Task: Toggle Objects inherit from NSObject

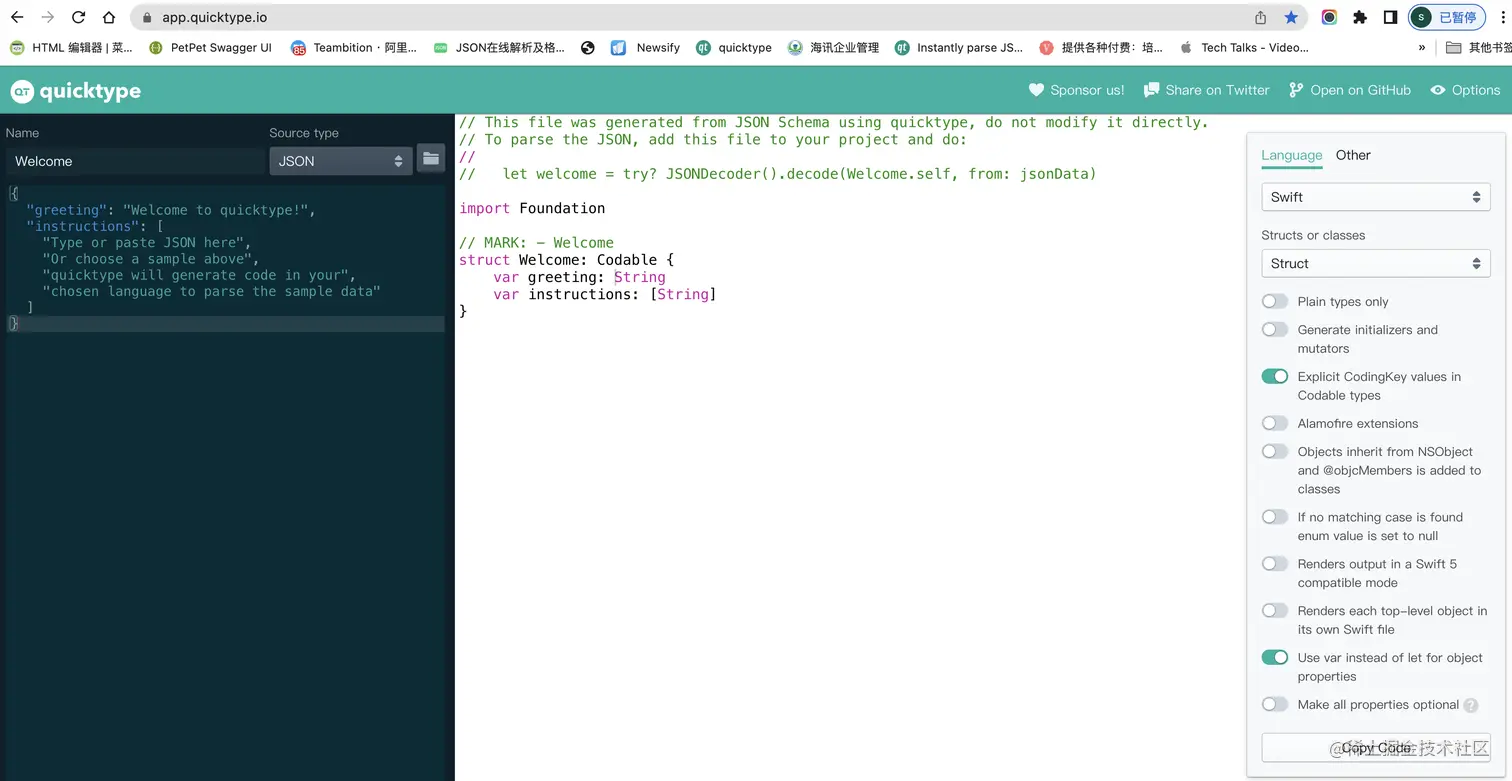Action: coord(1275,451)
